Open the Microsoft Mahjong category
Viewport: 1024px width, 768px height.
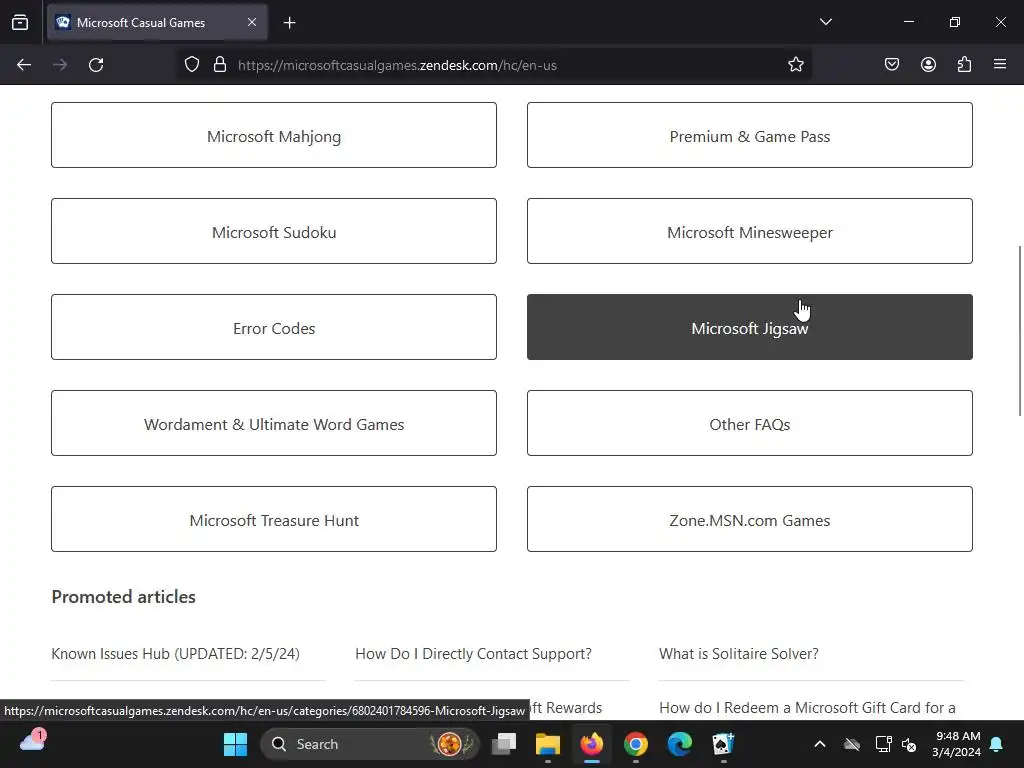[274, 135]
